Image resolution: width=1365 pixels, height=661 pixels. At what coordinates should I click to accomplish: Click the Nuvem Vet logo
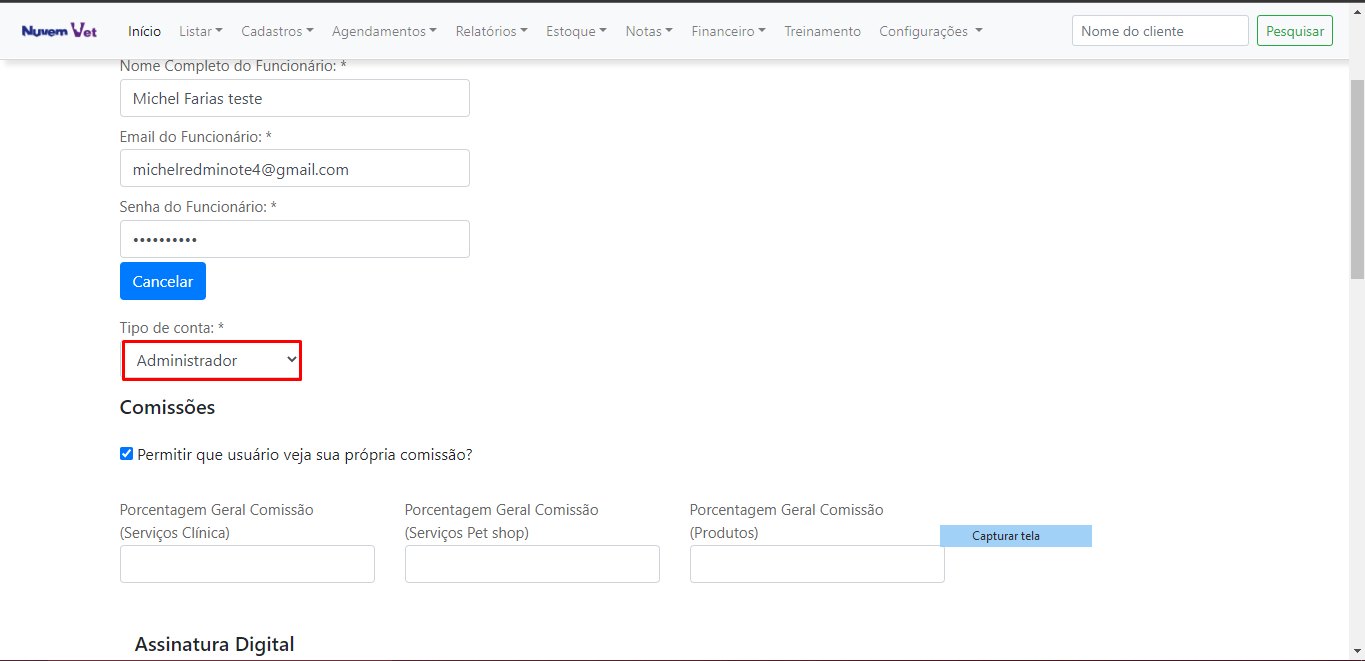(x=59, y=31)
